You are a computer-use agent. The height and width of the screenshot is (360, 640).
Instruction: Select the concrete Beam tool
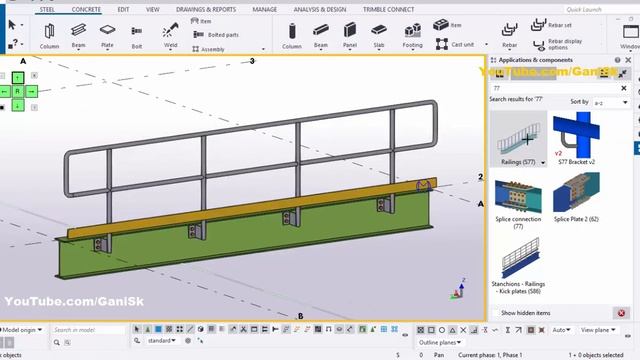pos(321,35)
